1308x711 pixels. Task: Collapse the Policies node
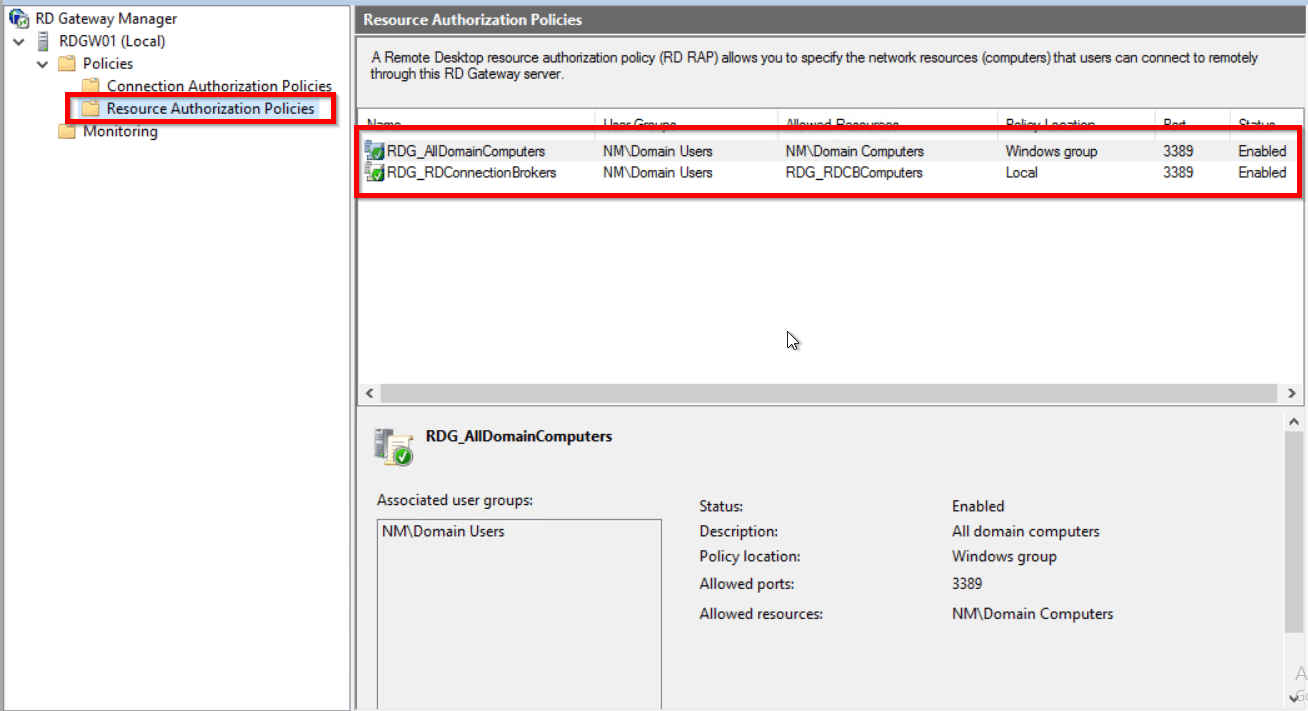pos(41,63)
